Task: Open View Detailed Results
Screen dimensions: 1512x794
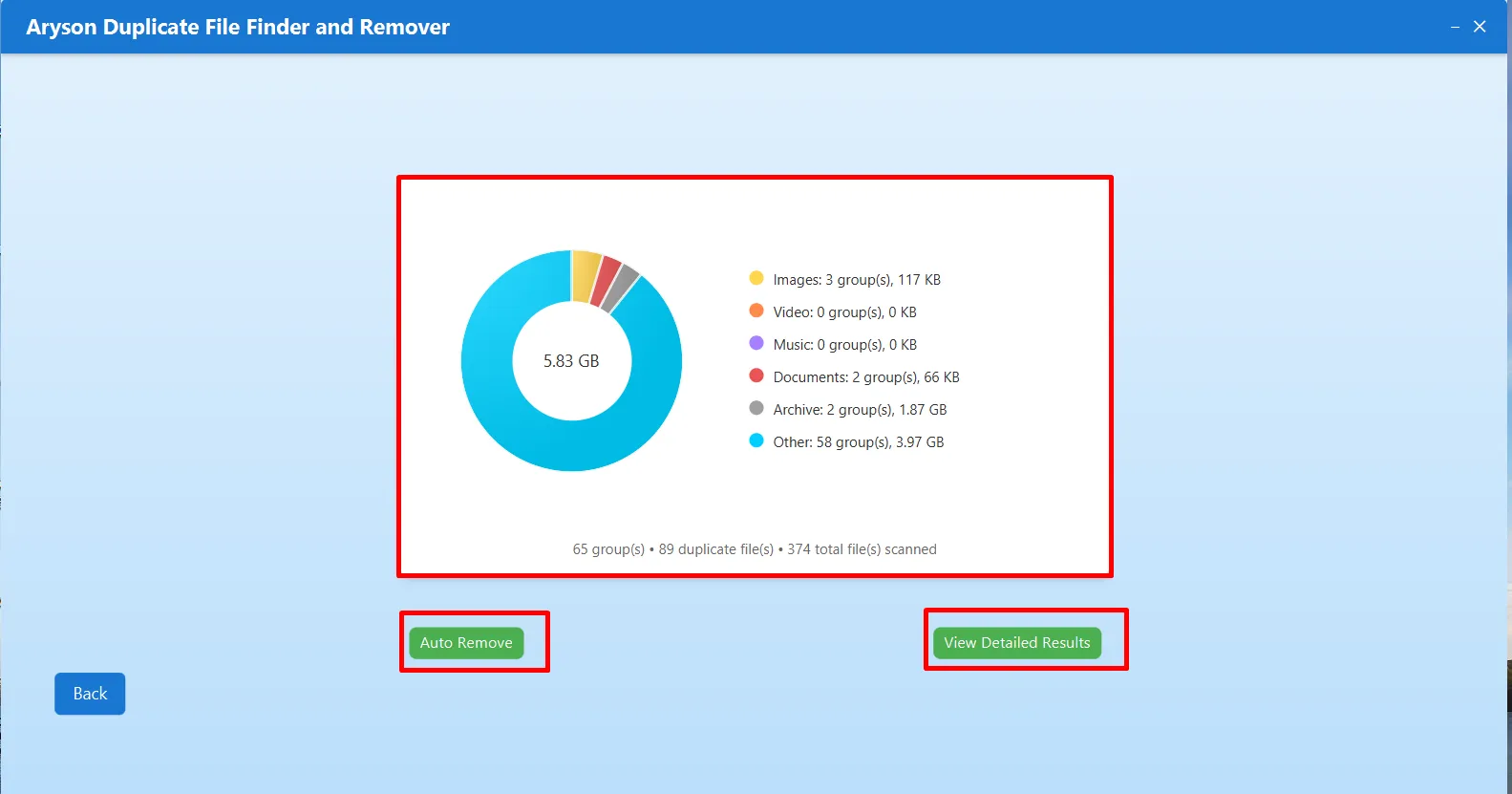Action: click(1017, 643)
